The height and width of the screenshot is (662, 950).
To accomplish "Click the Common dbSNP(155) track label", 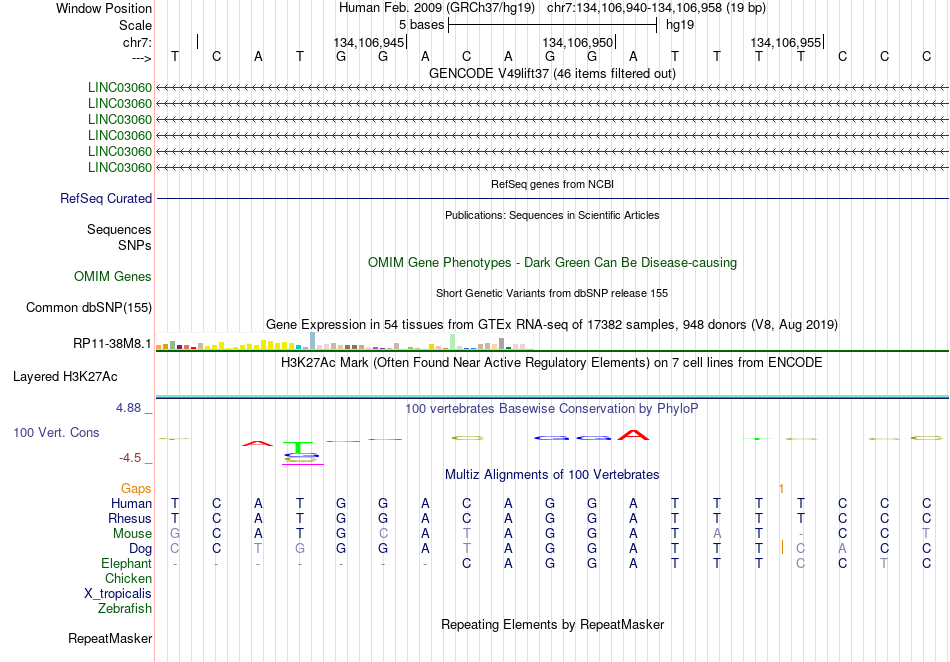I will point(89,308).
